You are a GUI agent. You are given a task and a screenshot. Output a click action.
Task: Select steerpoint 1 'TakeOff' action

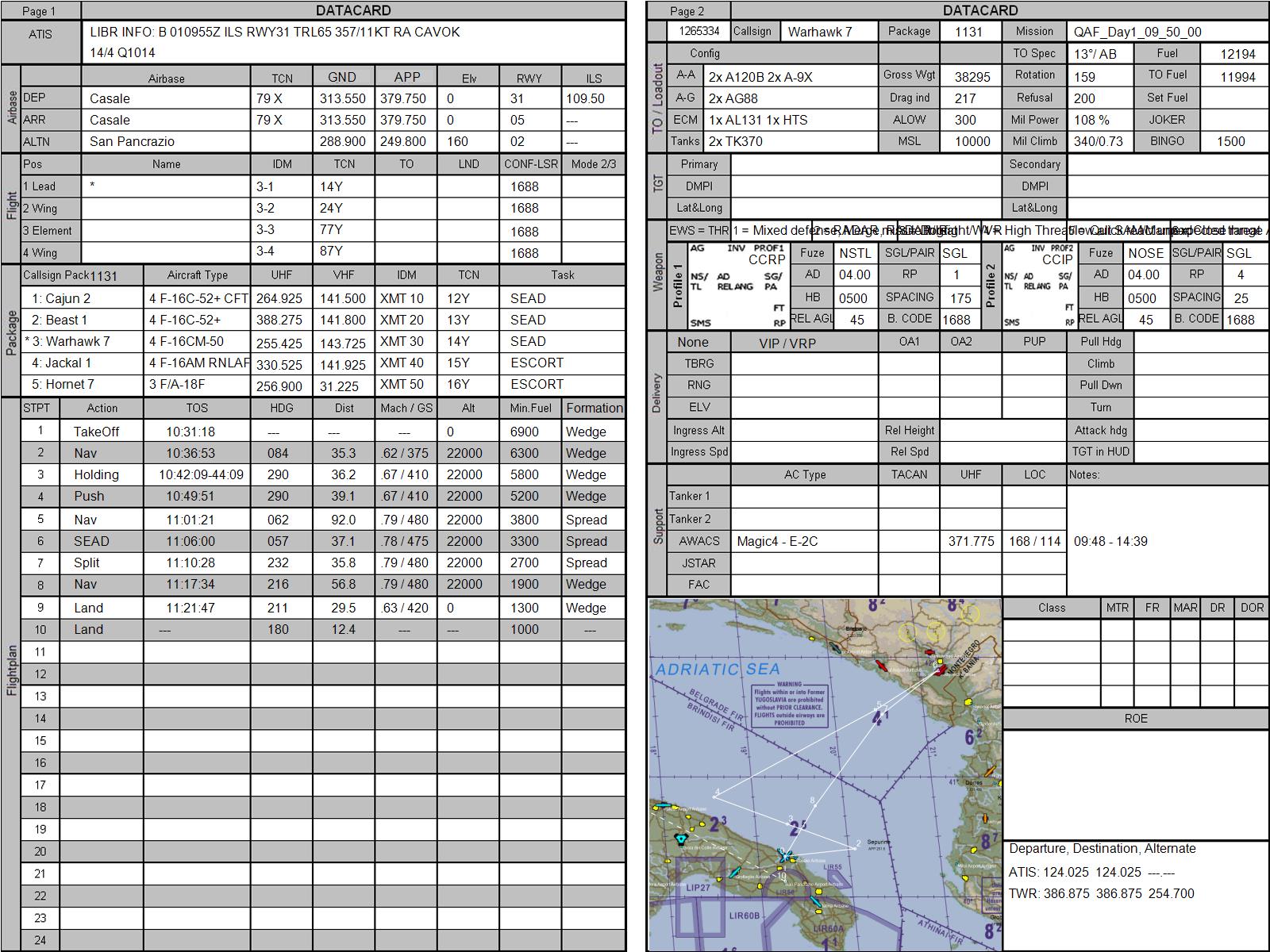(96, 432)
